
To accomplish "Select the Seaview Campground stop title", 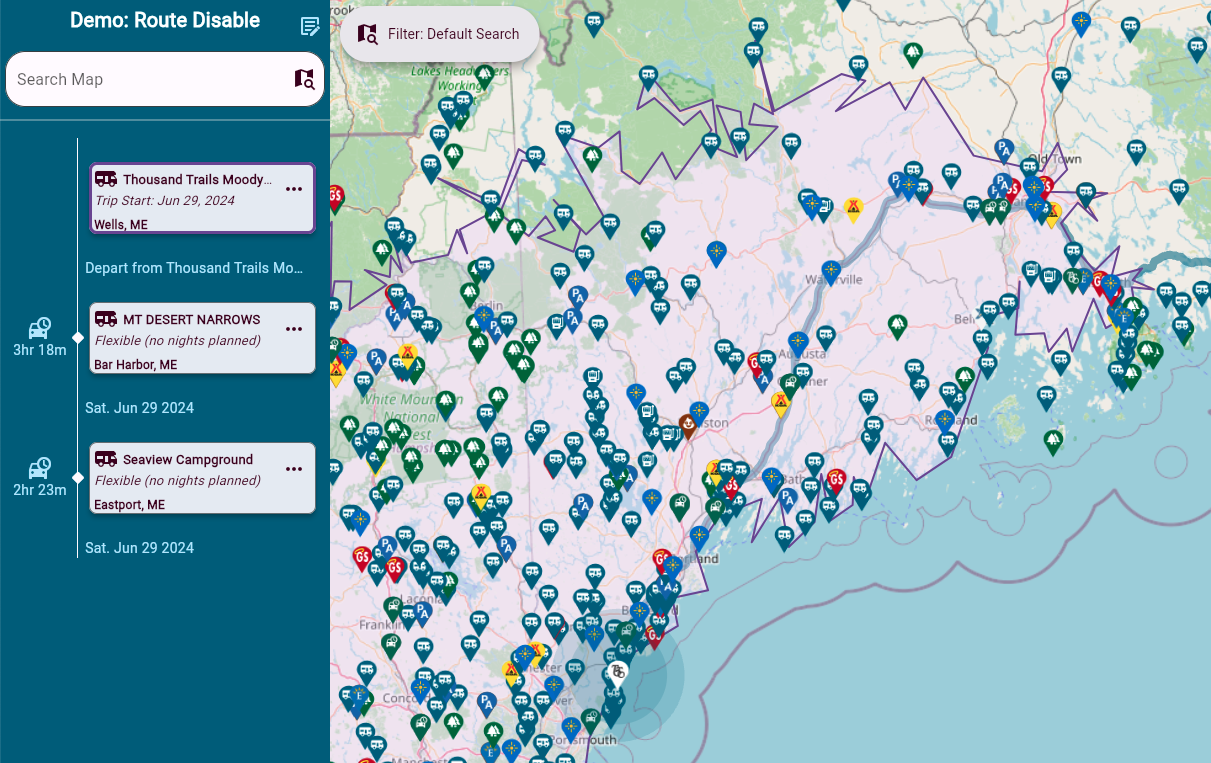I will (188, 460).
